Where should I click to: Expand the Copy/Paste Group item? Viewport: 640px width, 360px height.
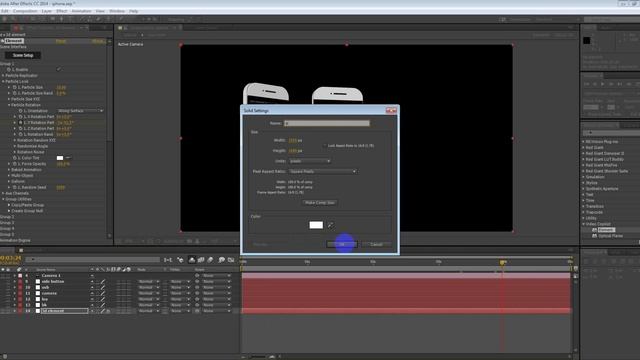click(x=9, y=205)
